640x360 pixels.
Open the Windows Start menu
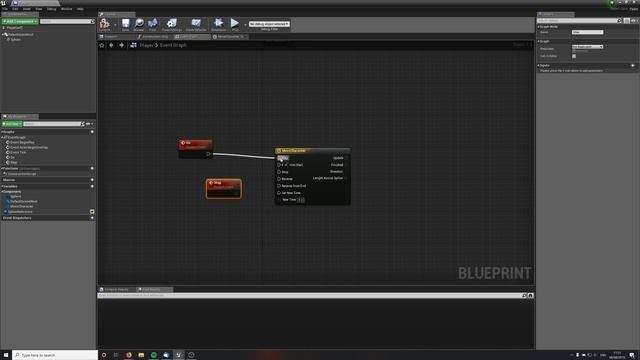[x=6, y=355]
